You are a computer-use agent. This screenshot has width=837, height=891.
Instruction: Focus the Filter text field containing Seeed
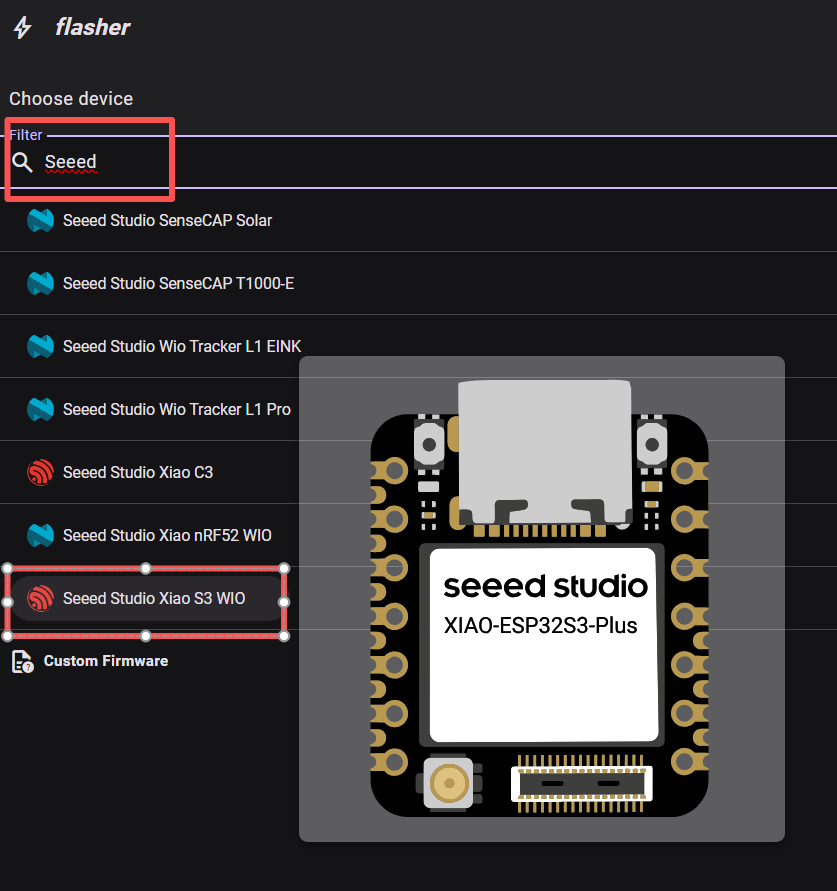click(400, 162)
